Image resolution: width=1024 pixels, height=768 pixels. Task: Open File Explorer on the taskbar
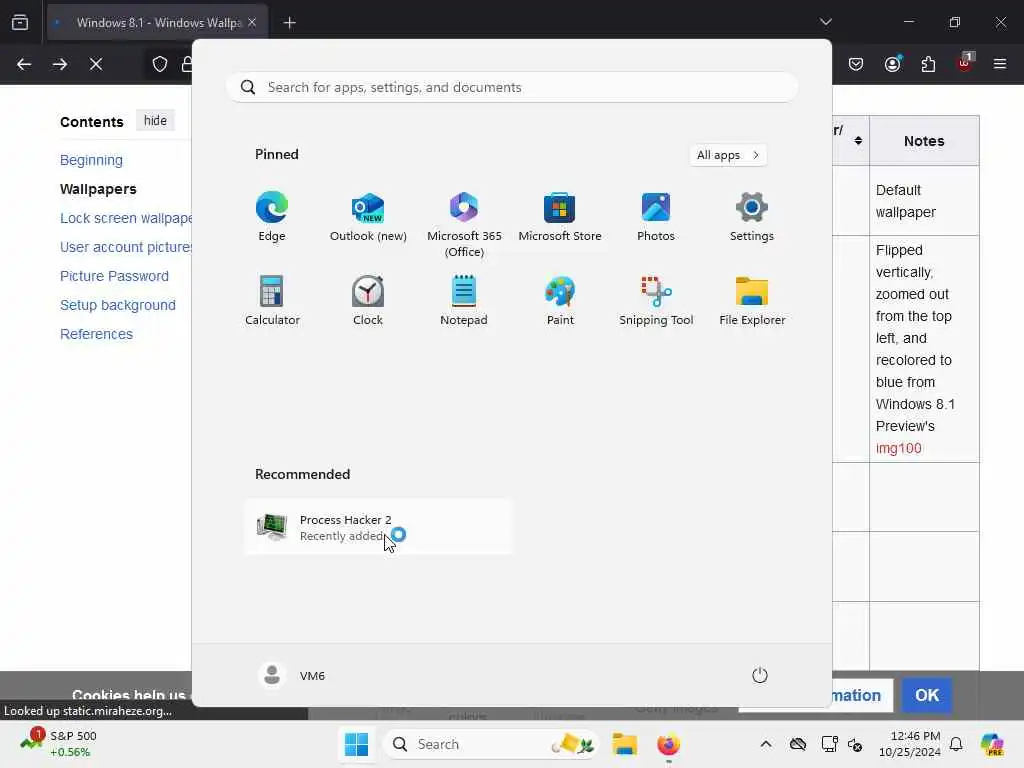pos(624,744)
